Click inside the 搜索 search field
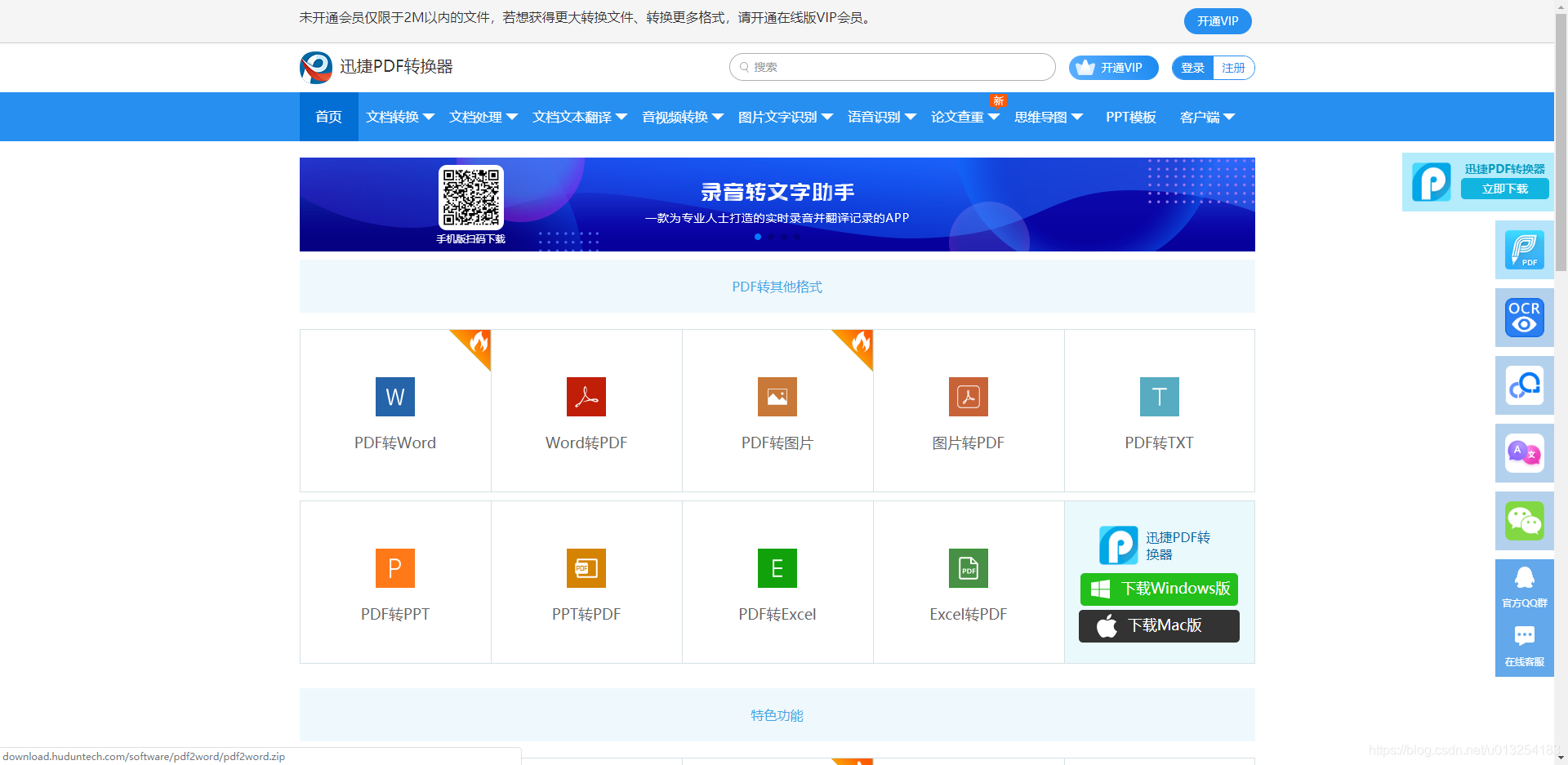 tap(892, 67)
